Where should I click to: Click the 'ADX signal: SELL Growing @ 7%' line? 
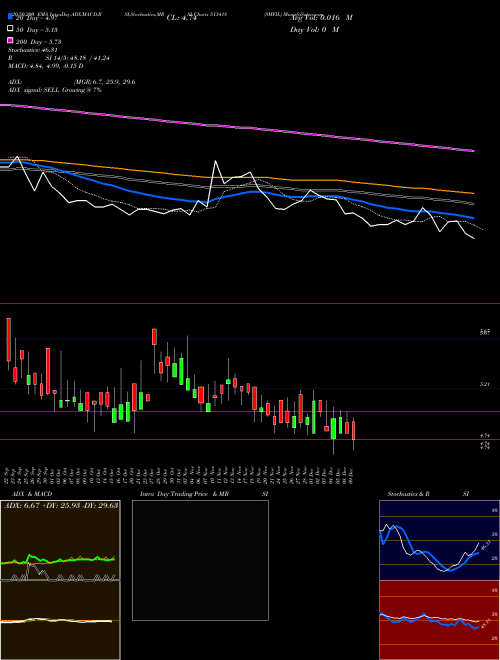click(54, 90)
